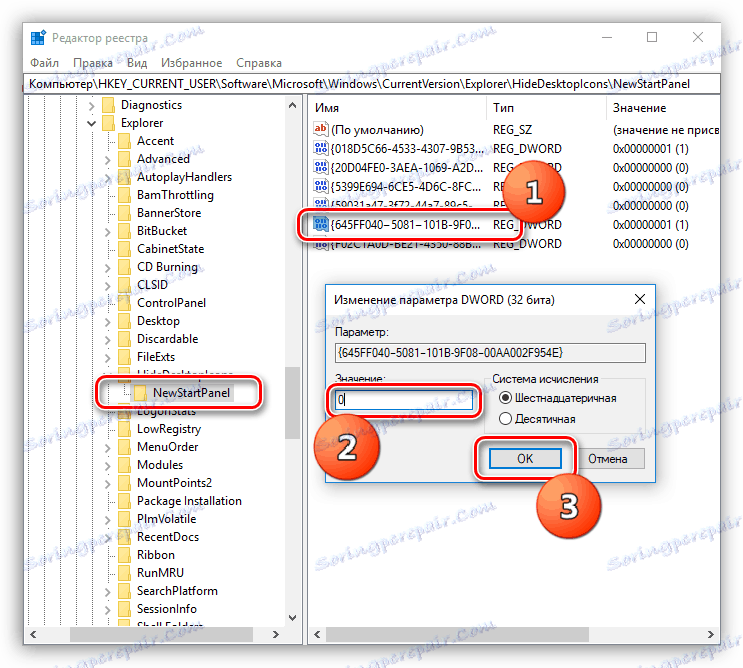Expand the Diagnostics tree node
Image resolution: width=743 pixels, height=668 pixels.
point(91,105)
